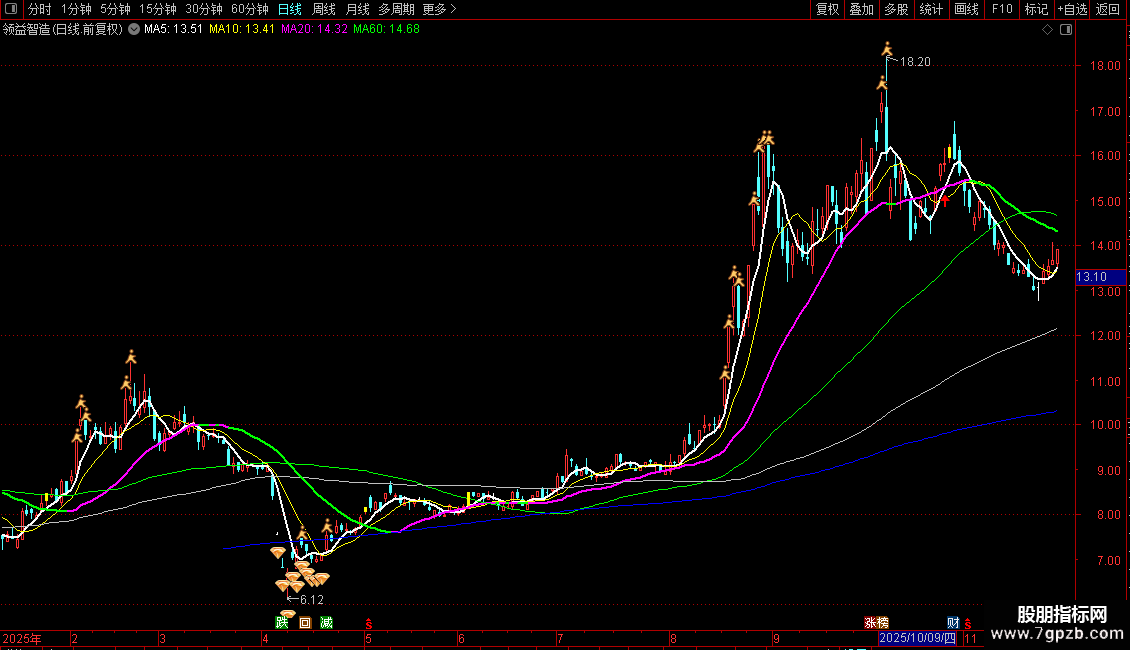Click the 6.12 low price label
The image size is (1130, 650).
(311, 600)
